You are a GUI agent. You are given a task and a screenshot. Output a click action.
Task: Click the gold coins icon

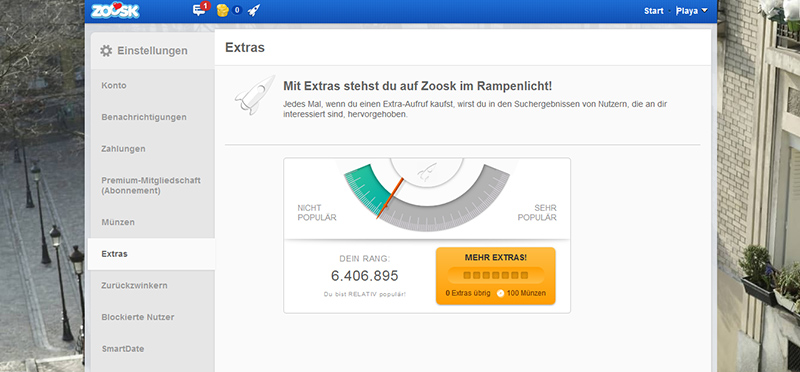click(x=221, y=10)
